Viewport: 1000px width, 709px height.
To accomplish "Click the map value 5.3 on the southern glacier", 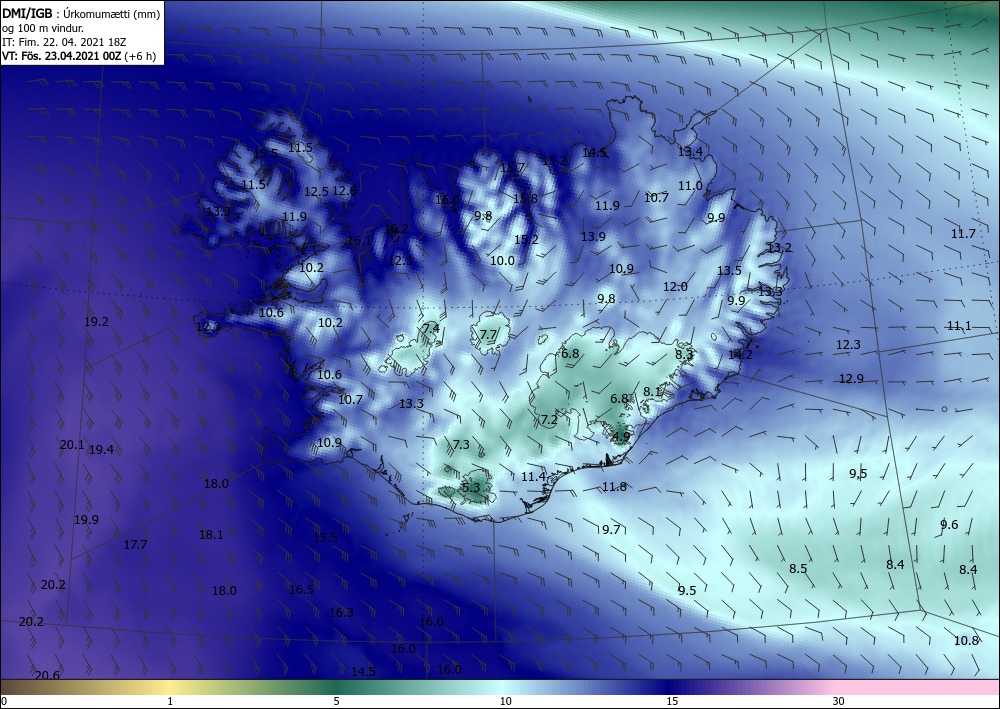I will (471, 488).
